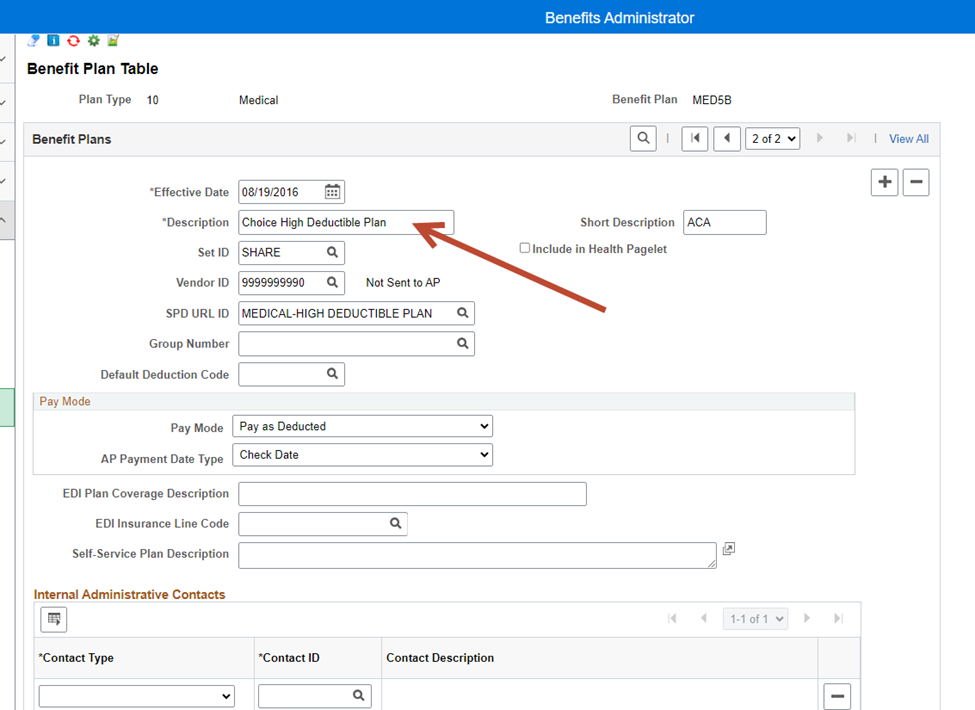
Task: Click the Not Sent to AP text
Action: (x=403, y=283)
